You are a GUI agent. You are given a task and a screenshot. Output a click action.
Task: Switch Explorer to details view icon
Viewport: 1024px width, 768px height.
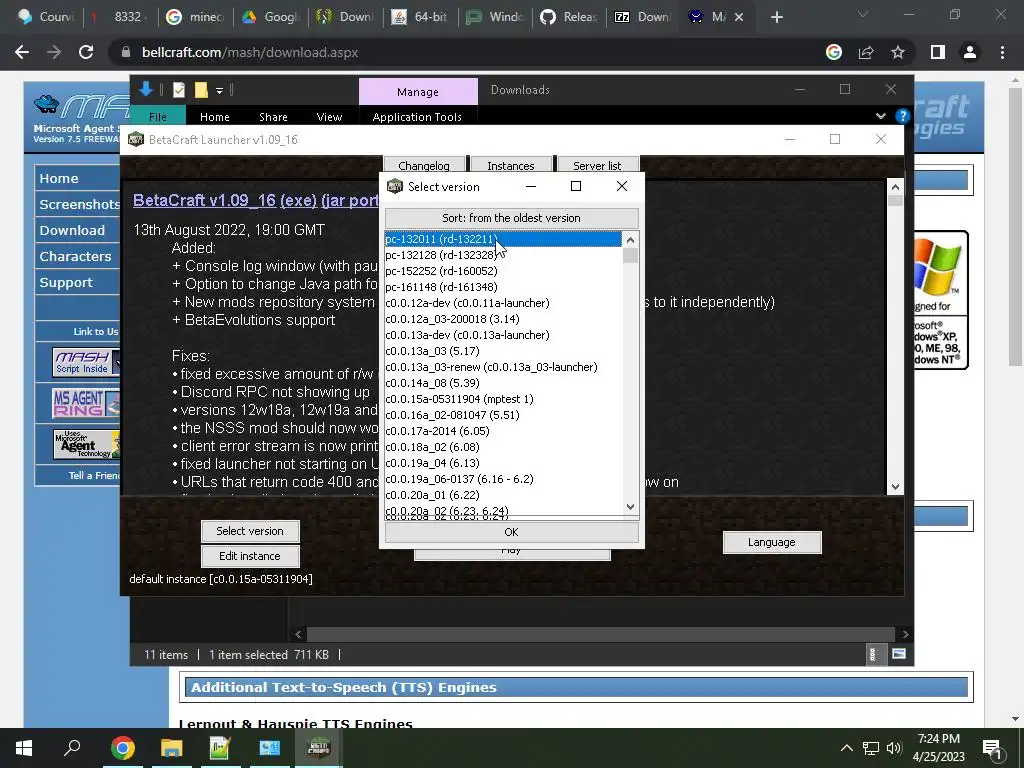(872, 654)
